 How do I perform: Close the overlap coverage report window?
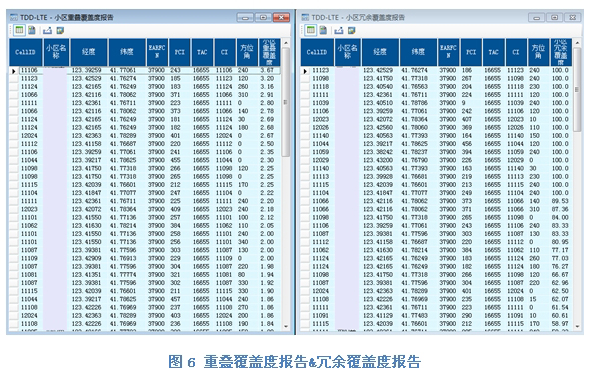click(281, 17)
